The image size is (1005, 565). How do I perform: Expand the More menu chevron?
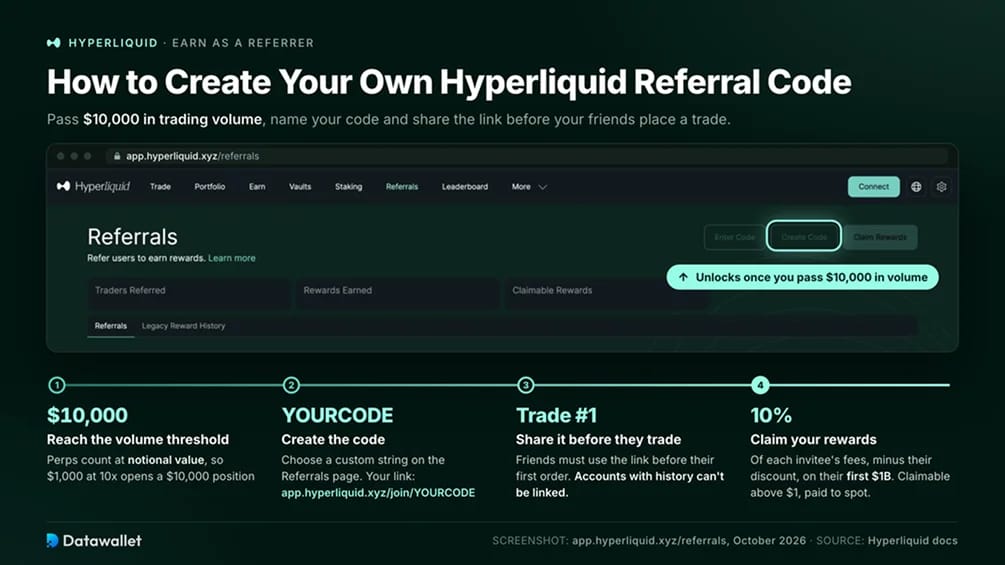pos(542,187)
